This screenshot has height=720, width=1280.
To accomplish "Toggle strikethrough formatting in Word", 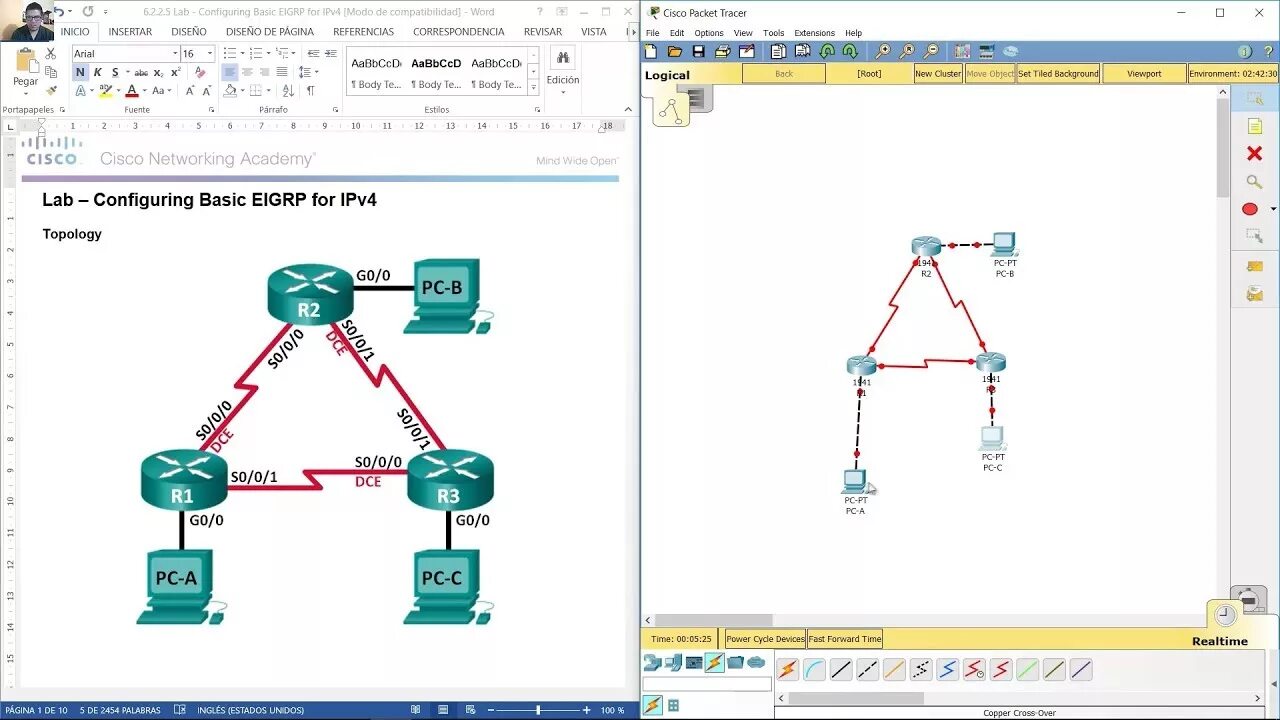I will pos(141,72).
